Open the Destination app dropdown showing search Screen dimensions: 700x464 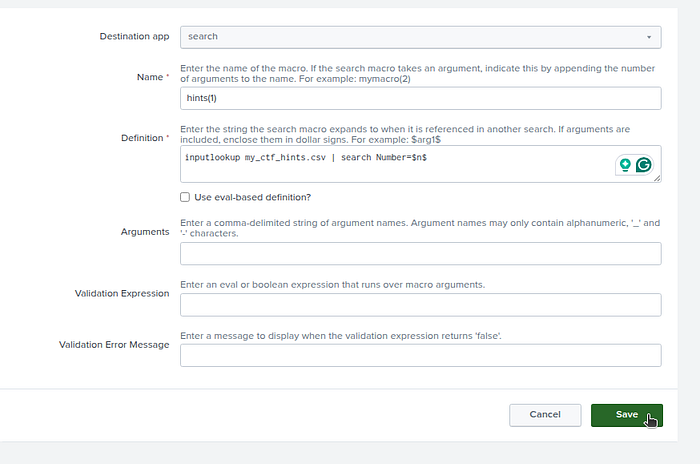pyautogui.click(x=421, y=37)
